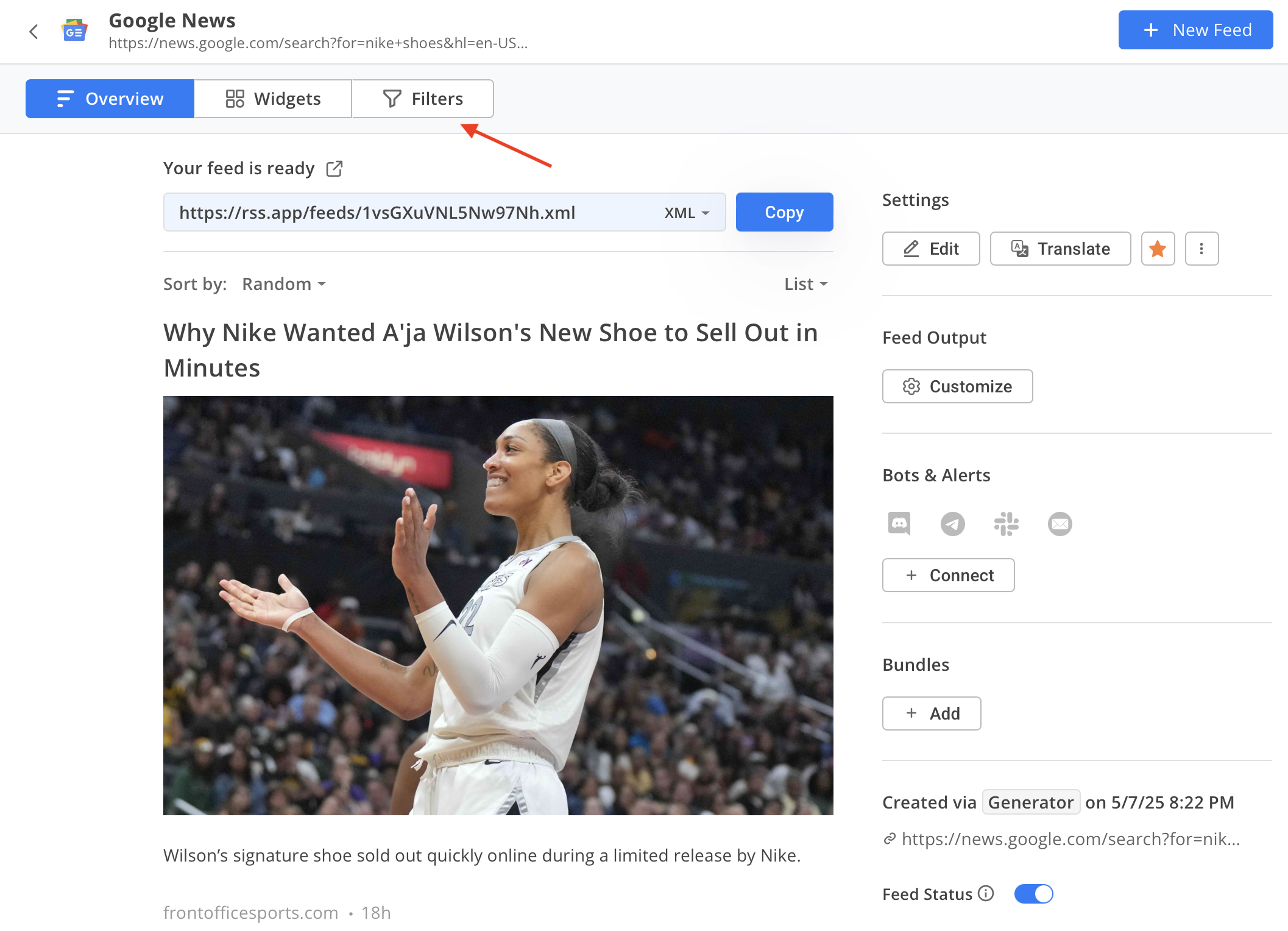
Task: Open the A'ja Wilson article headline
Action: click(x=490, y=350)
